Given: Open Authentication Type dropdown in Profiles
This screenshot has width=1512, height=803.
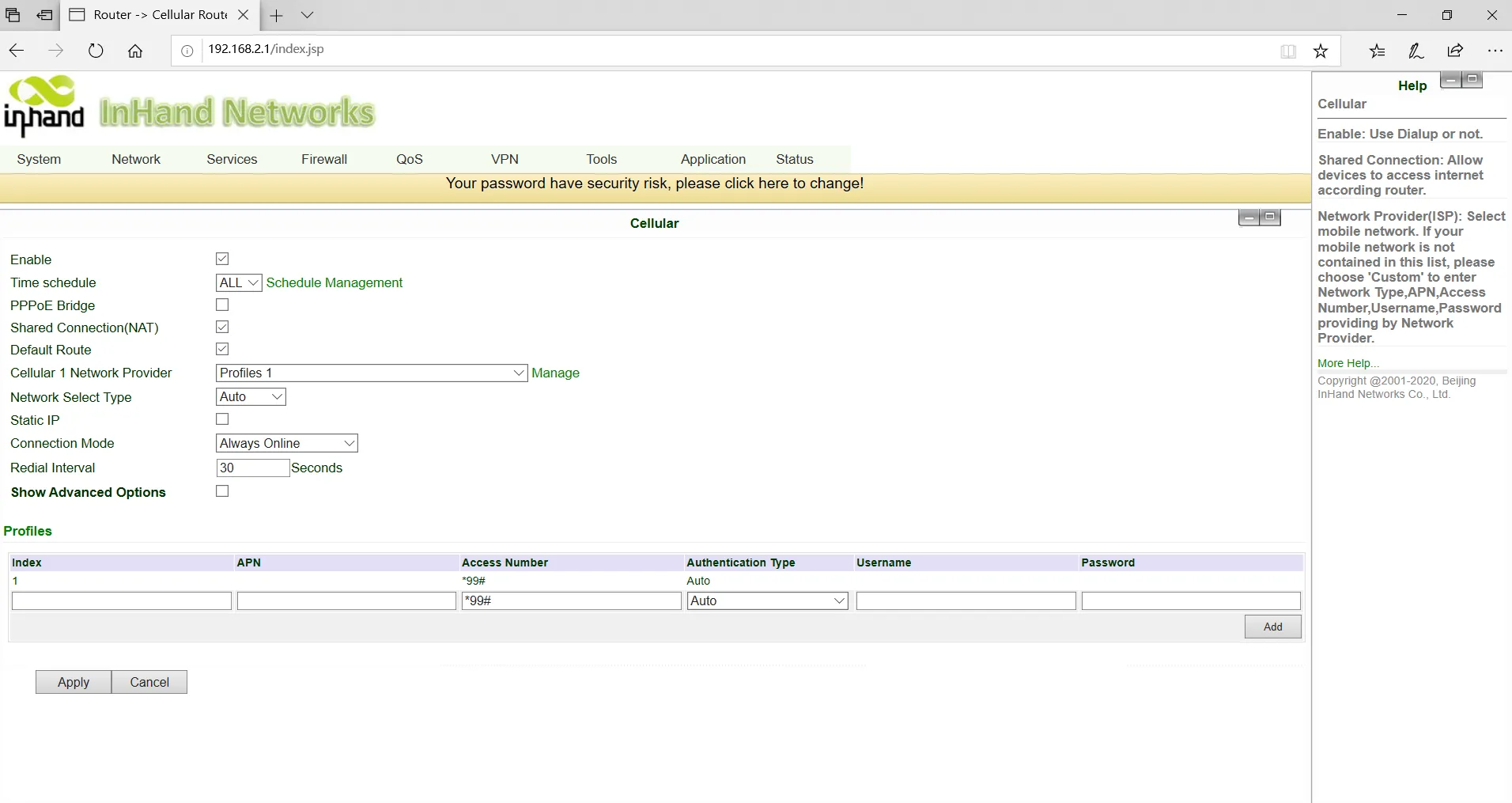Looking at the screenshot, I should pos(767,601).
